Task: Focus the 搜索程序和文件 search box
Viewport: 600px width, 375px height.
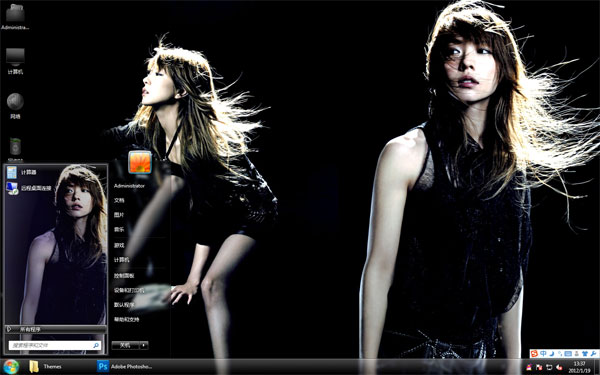Action: point(55,345)
